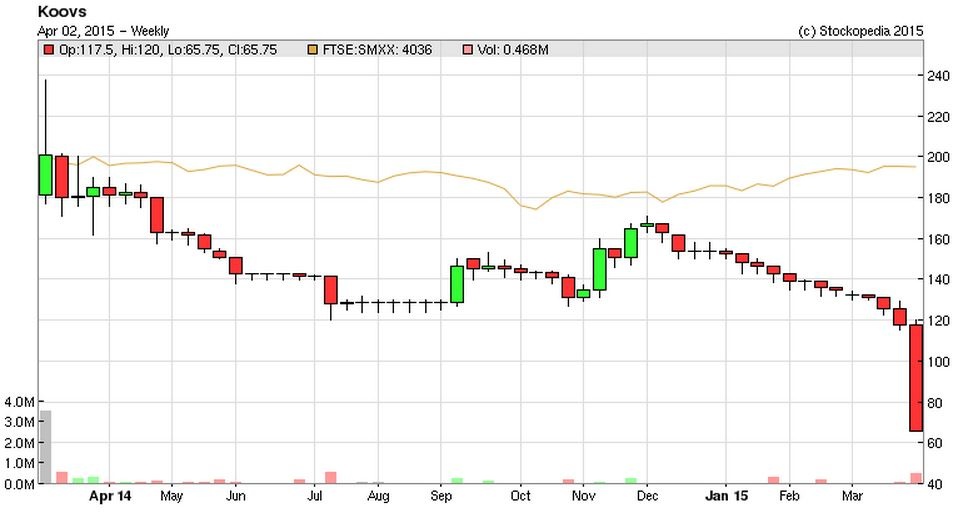Click the '2.0M' volume axis label

(19, 443)
